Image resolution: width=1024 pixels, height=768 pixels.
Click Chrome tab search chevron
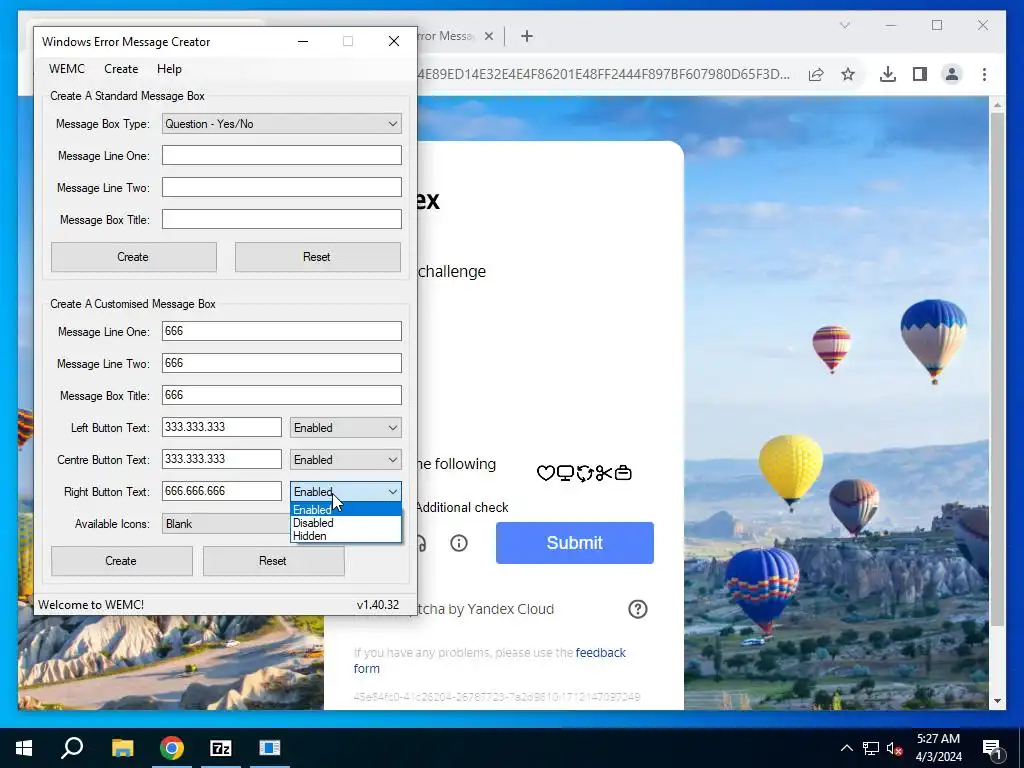(x=844, y=25)
